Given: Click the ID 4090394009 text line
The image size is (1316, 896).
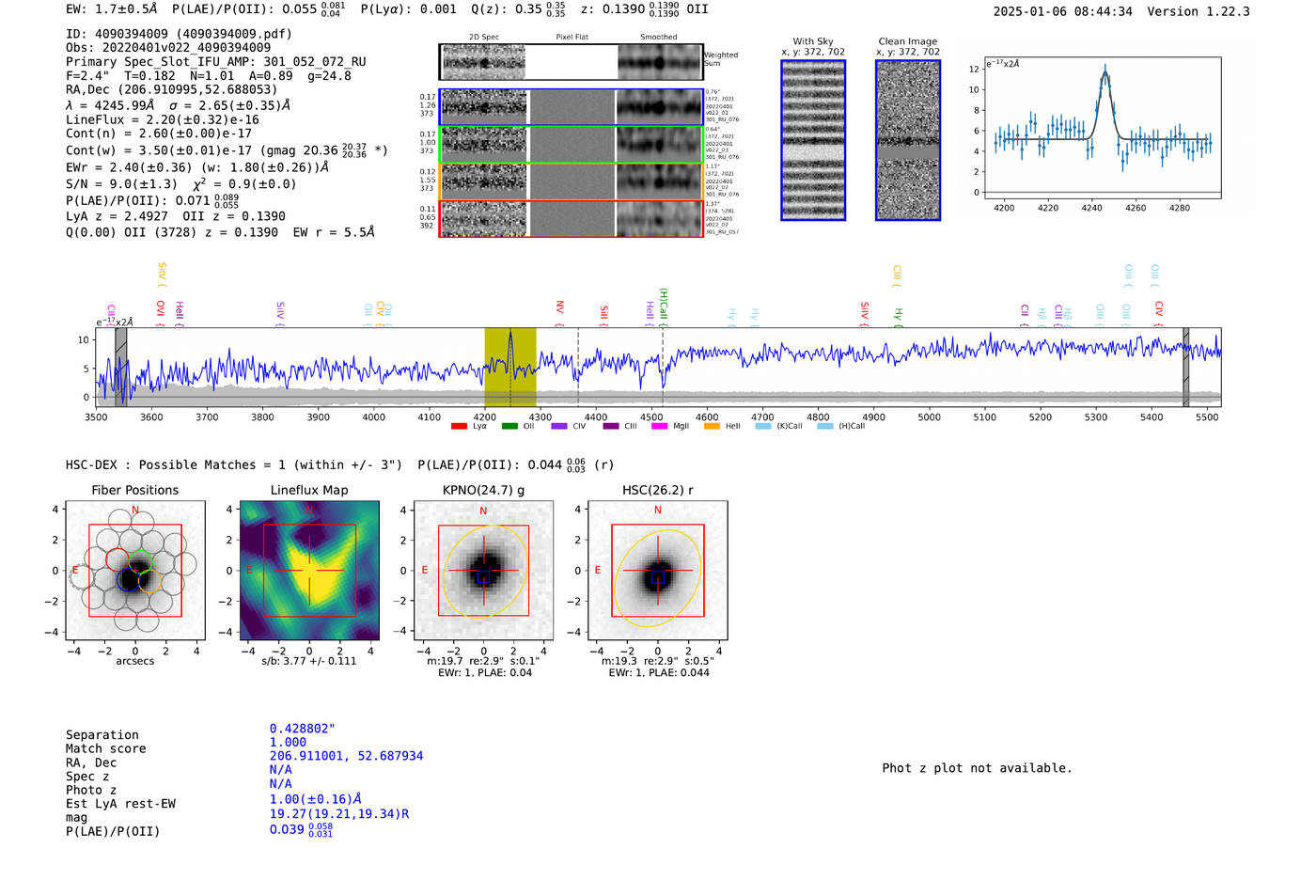Looking at the screenshot, I should [x=179, y=34].
